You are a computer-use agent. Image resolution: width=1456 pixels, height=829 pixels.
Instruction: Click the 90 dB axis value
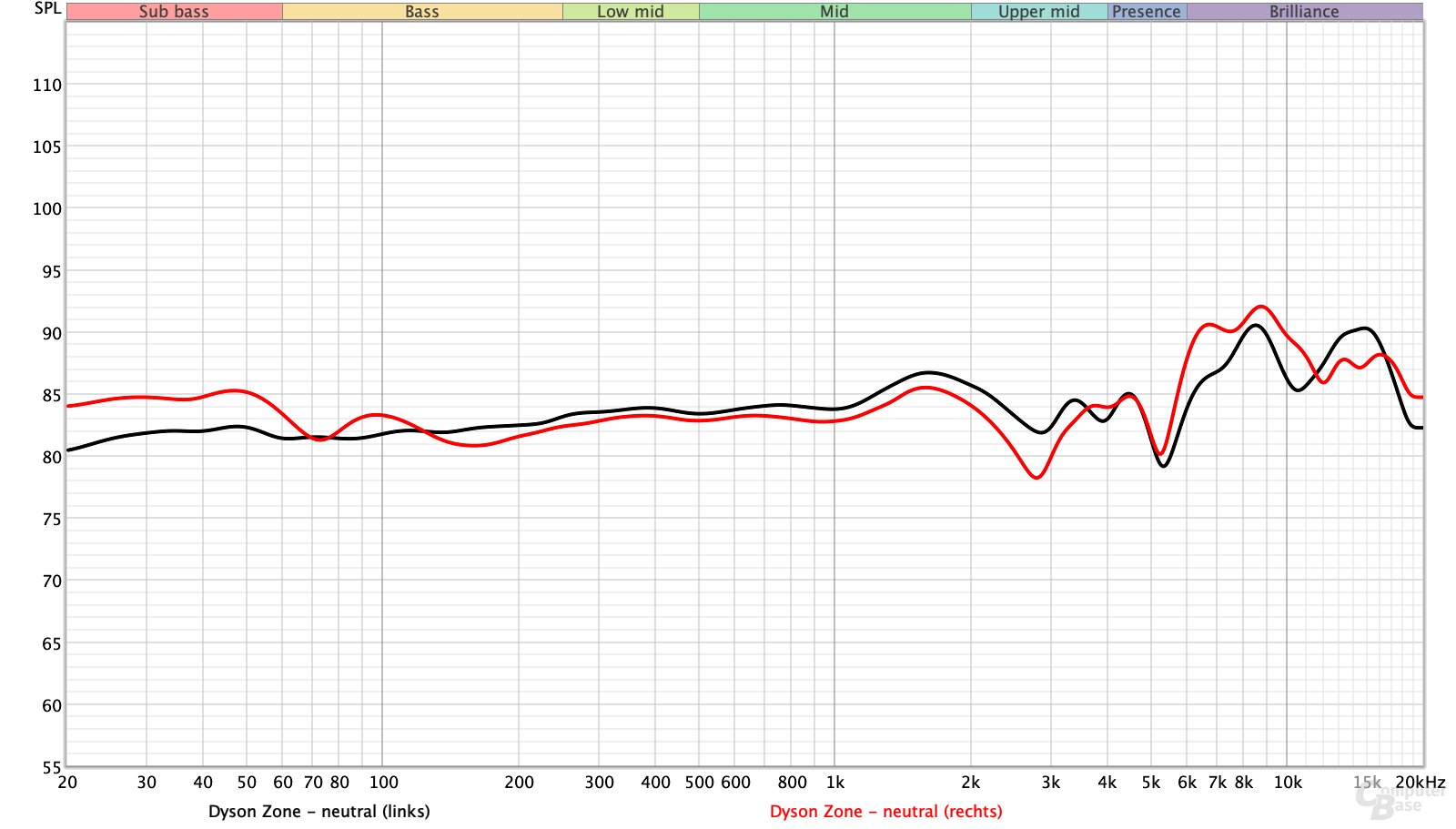point(52,333)
